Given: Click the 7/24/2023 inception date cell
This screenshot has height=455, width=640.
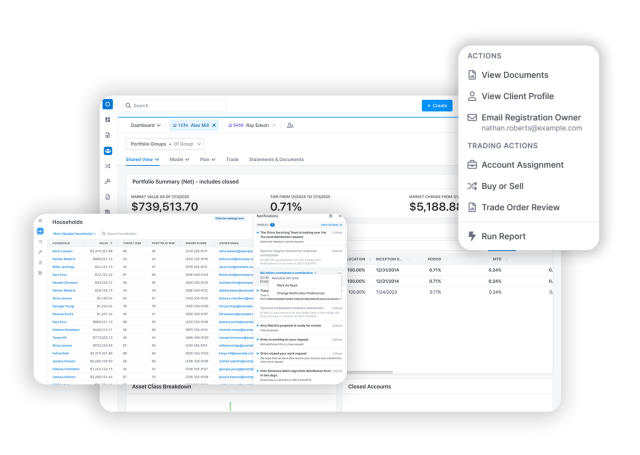Looking at the screenshot, I should (x=386, y=292).
